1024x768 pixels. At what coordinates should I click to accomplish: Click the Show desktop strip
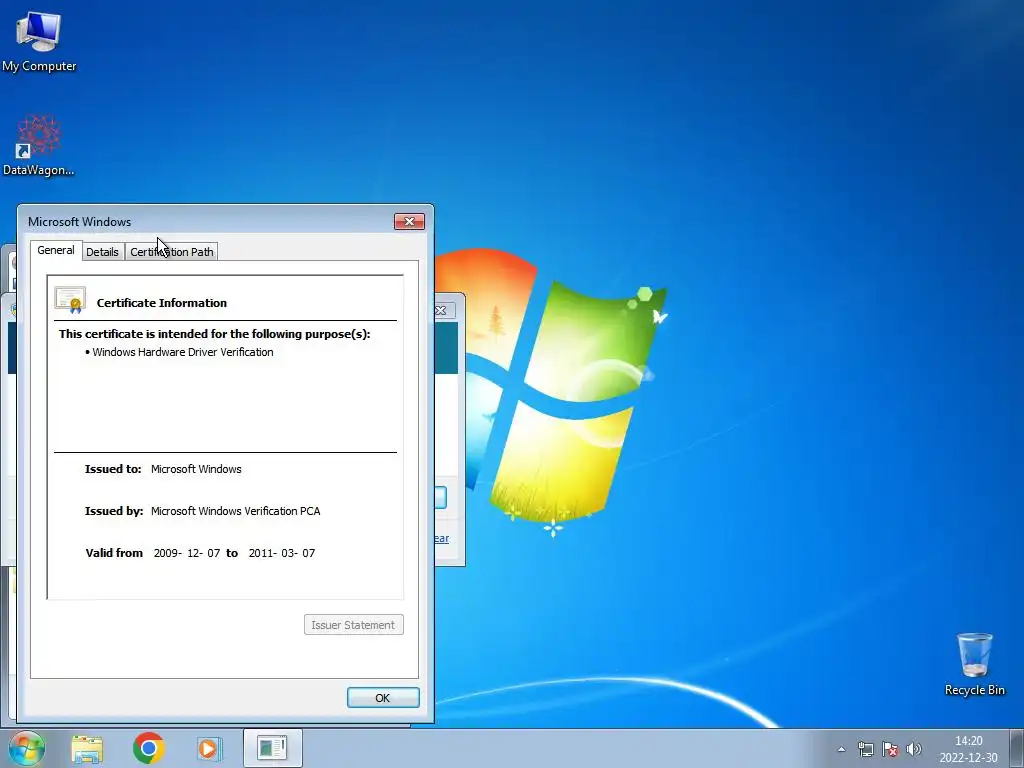(1017, 748)
